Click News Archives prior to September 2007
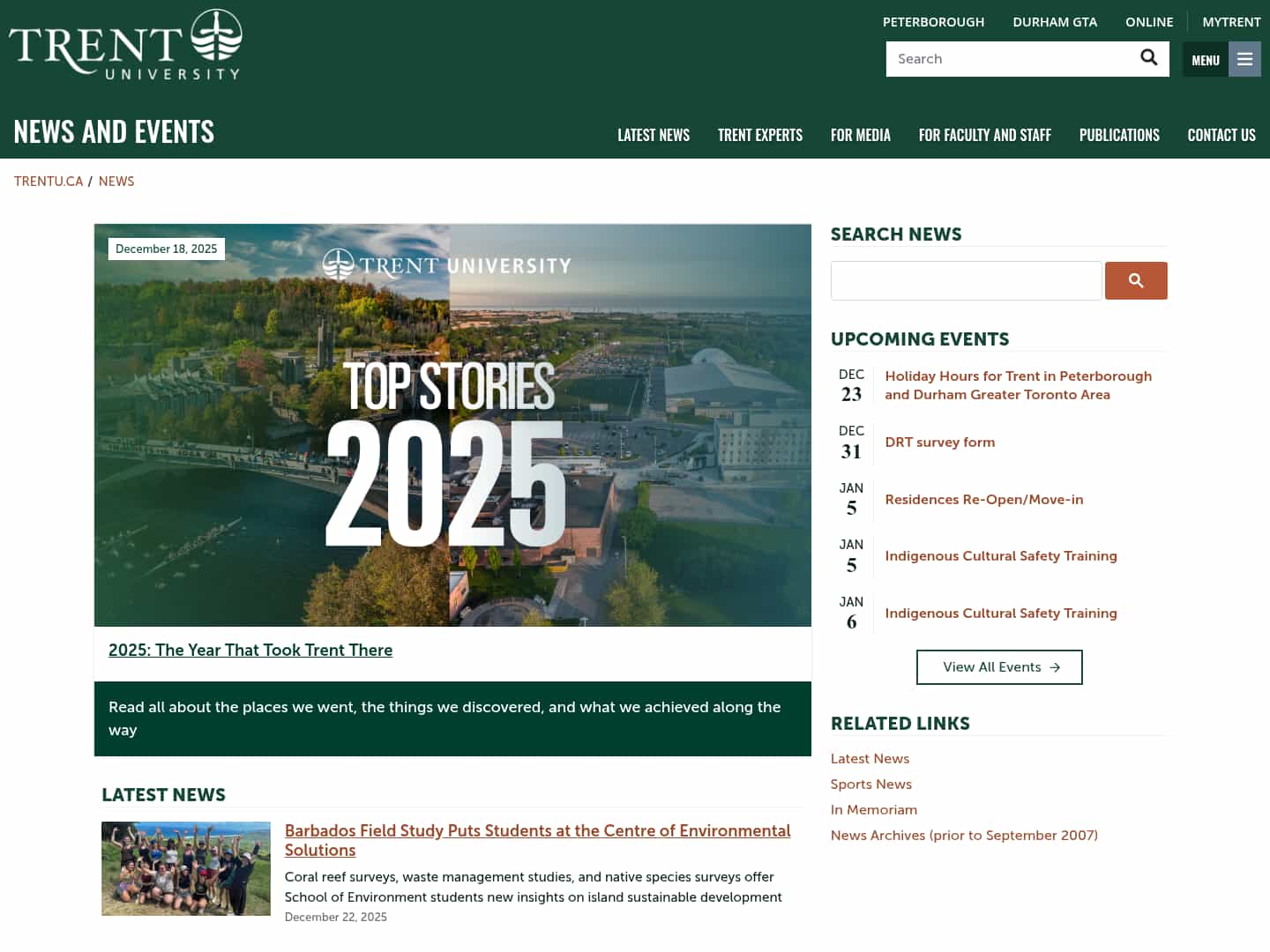The height and width of the screenshot is (952, 1270). (964, 835)
